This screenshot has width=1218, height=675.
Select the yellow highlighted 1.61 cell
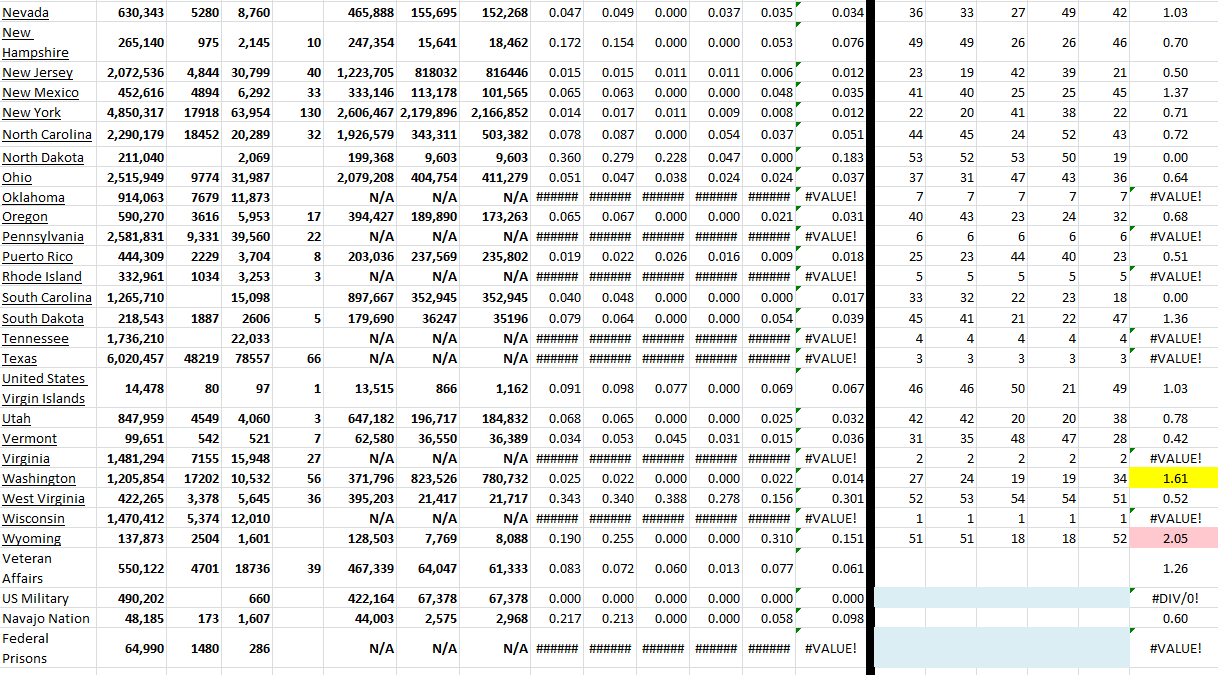[1175, 479]
